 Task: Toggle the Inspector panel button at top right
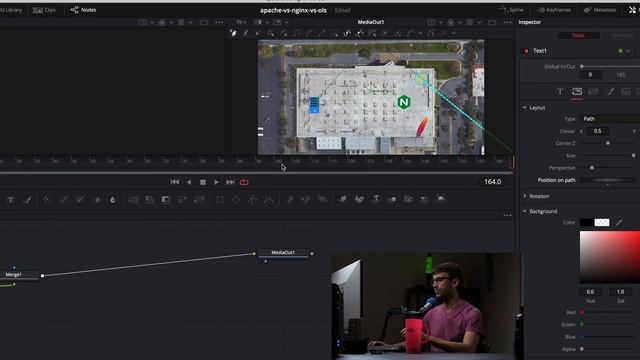[633, 10]
